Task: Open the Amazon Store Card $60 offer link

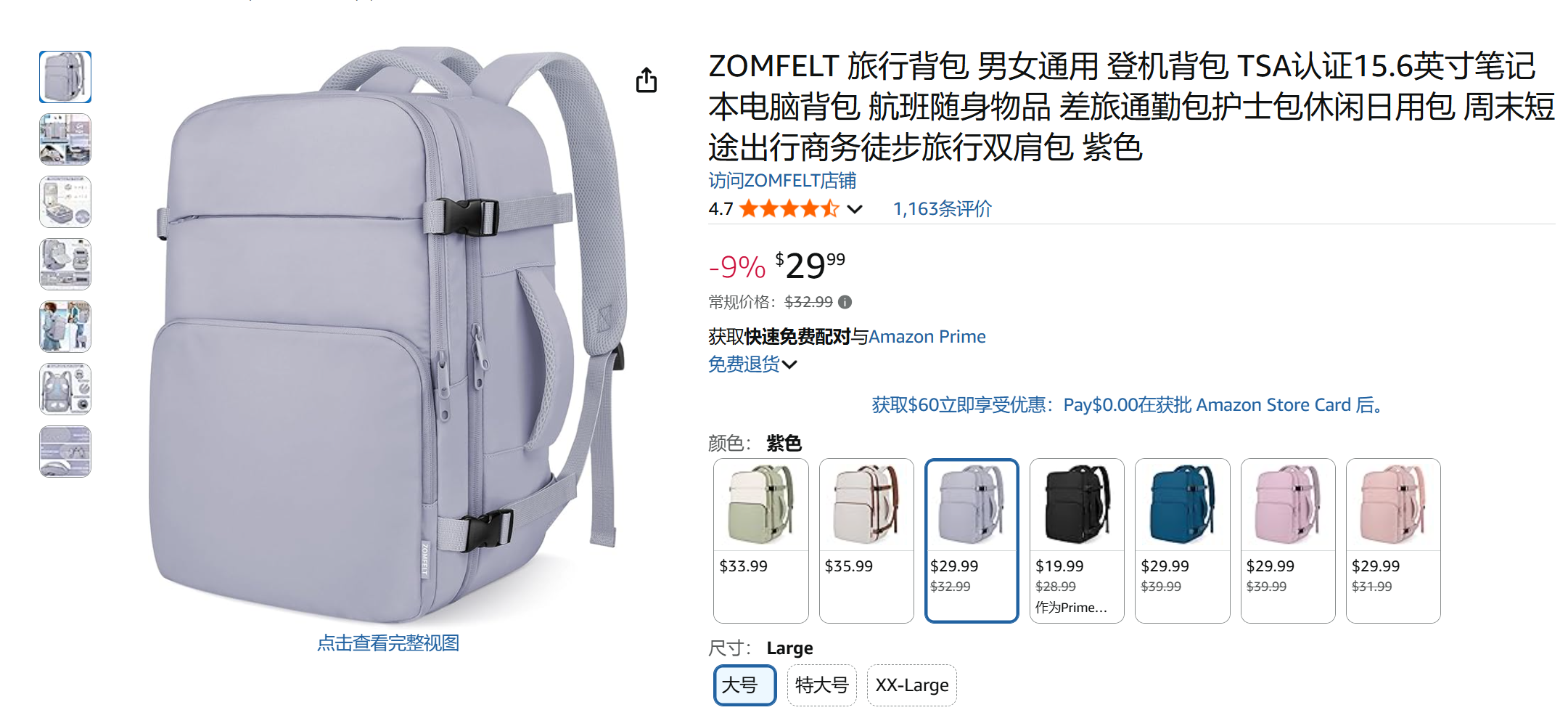Action: point(1130,405)
